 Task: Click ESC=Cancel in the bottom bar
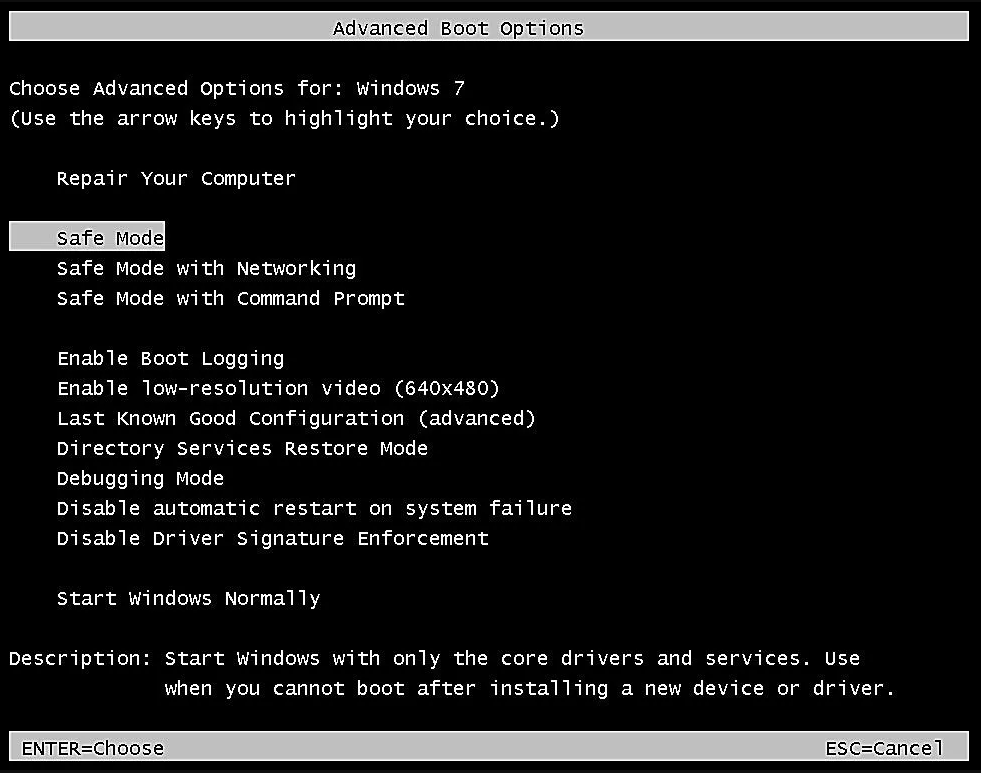tap(884, 748)
